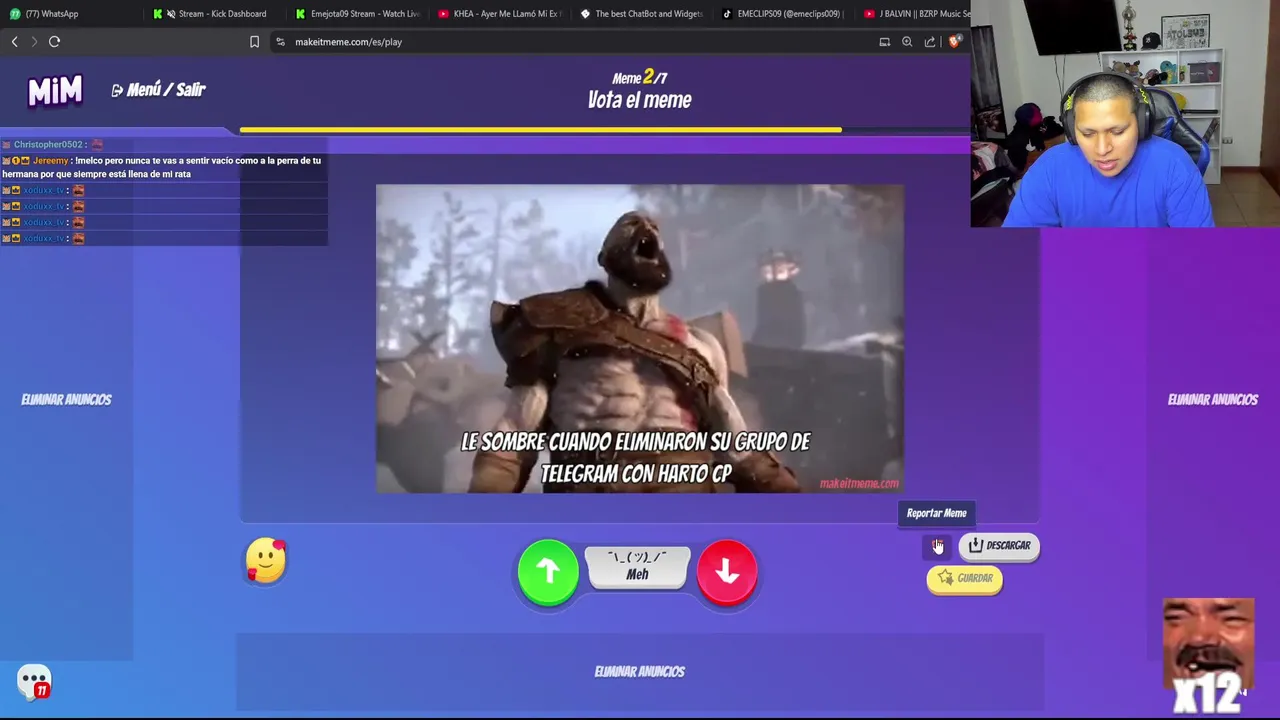Click the yellow vote timer progress bar
The width and height of the screenshot is (1280, 720).
click(541, 130)
